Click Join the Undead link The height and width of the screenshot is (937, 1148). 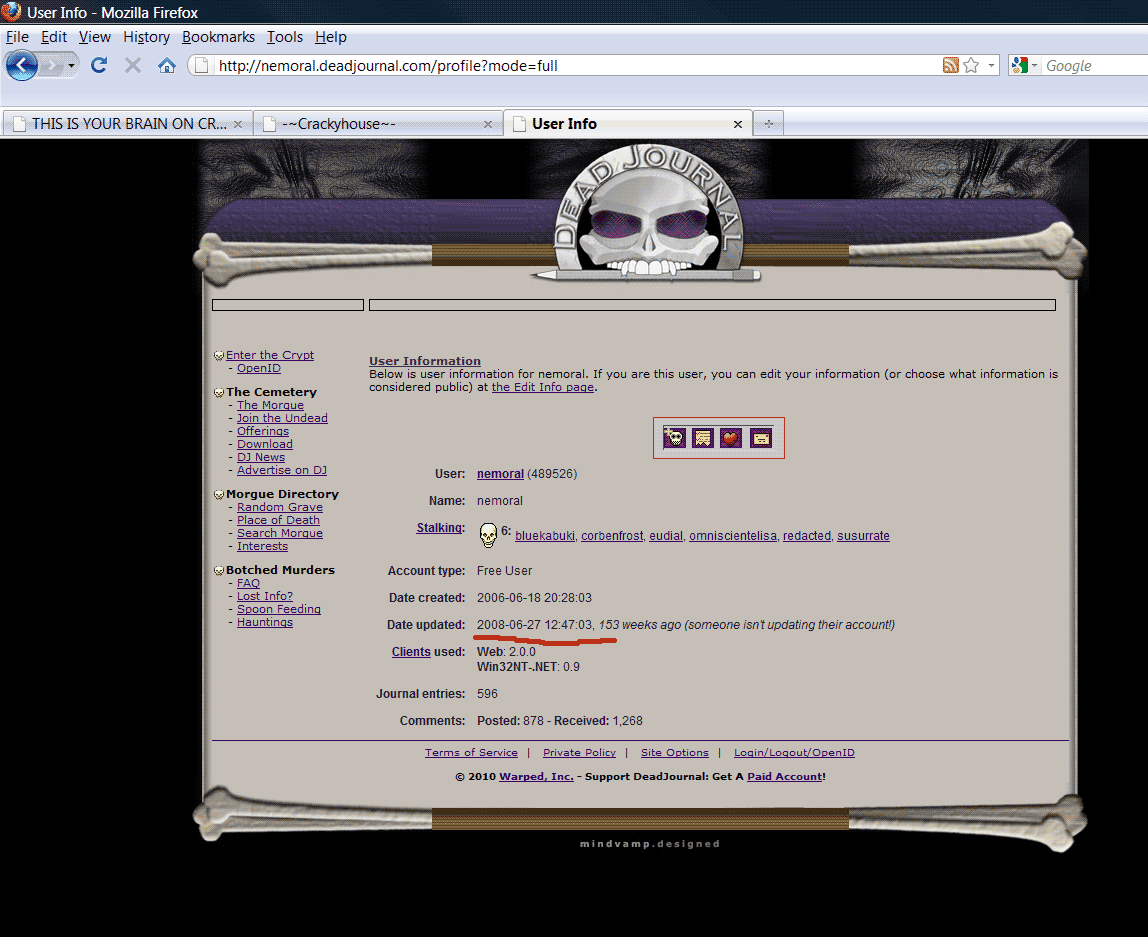[x=282, y=418]
